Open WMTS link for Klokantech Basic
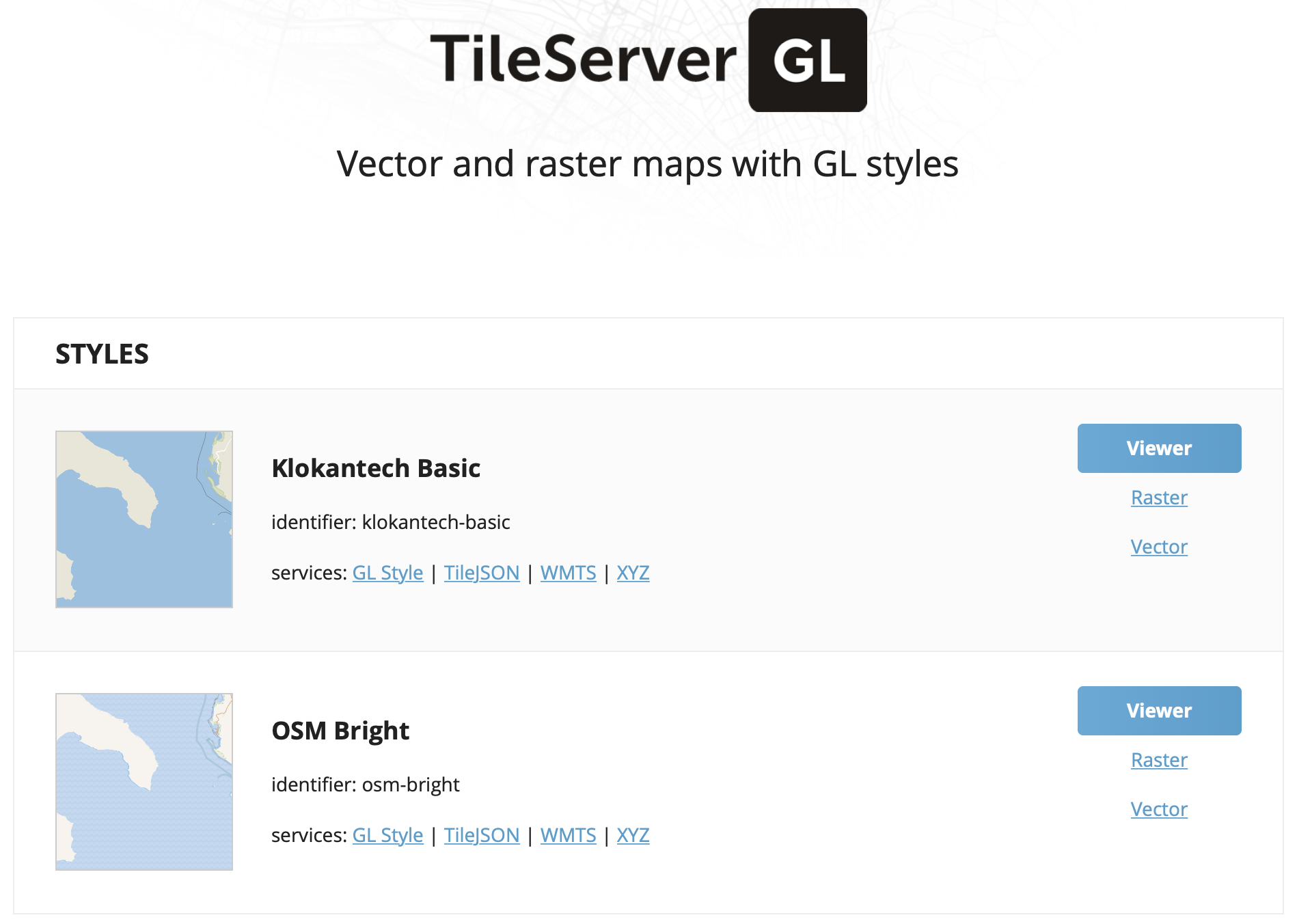 point(569,573)
